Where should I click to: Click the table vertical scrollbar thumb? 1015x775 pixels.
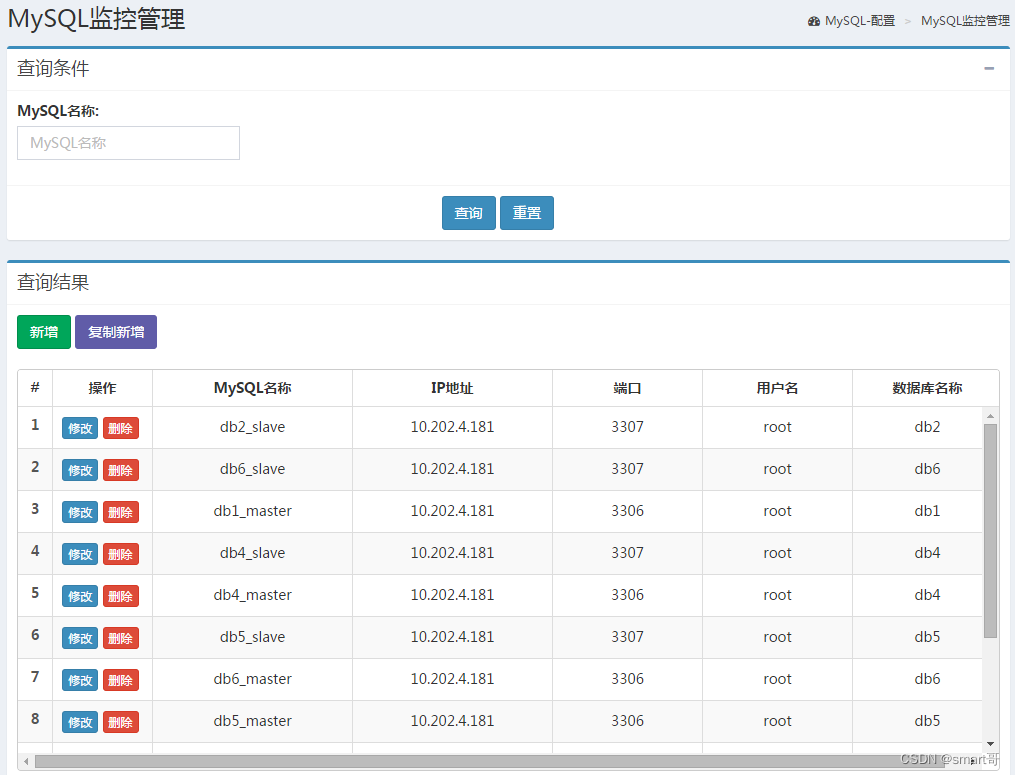pos(990,531)
